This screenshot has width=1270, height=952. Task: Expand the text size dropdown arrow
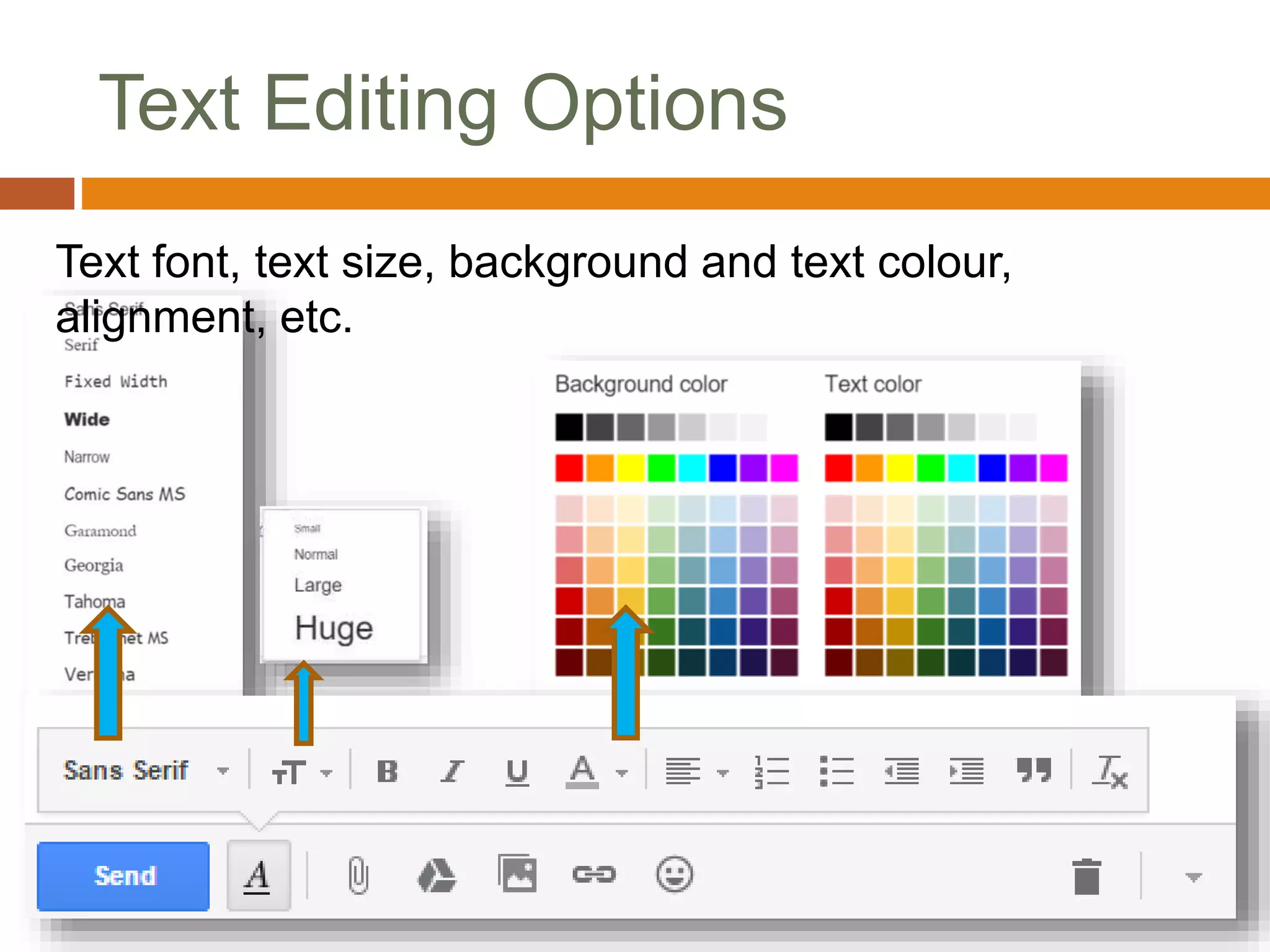tap(326, 773)
